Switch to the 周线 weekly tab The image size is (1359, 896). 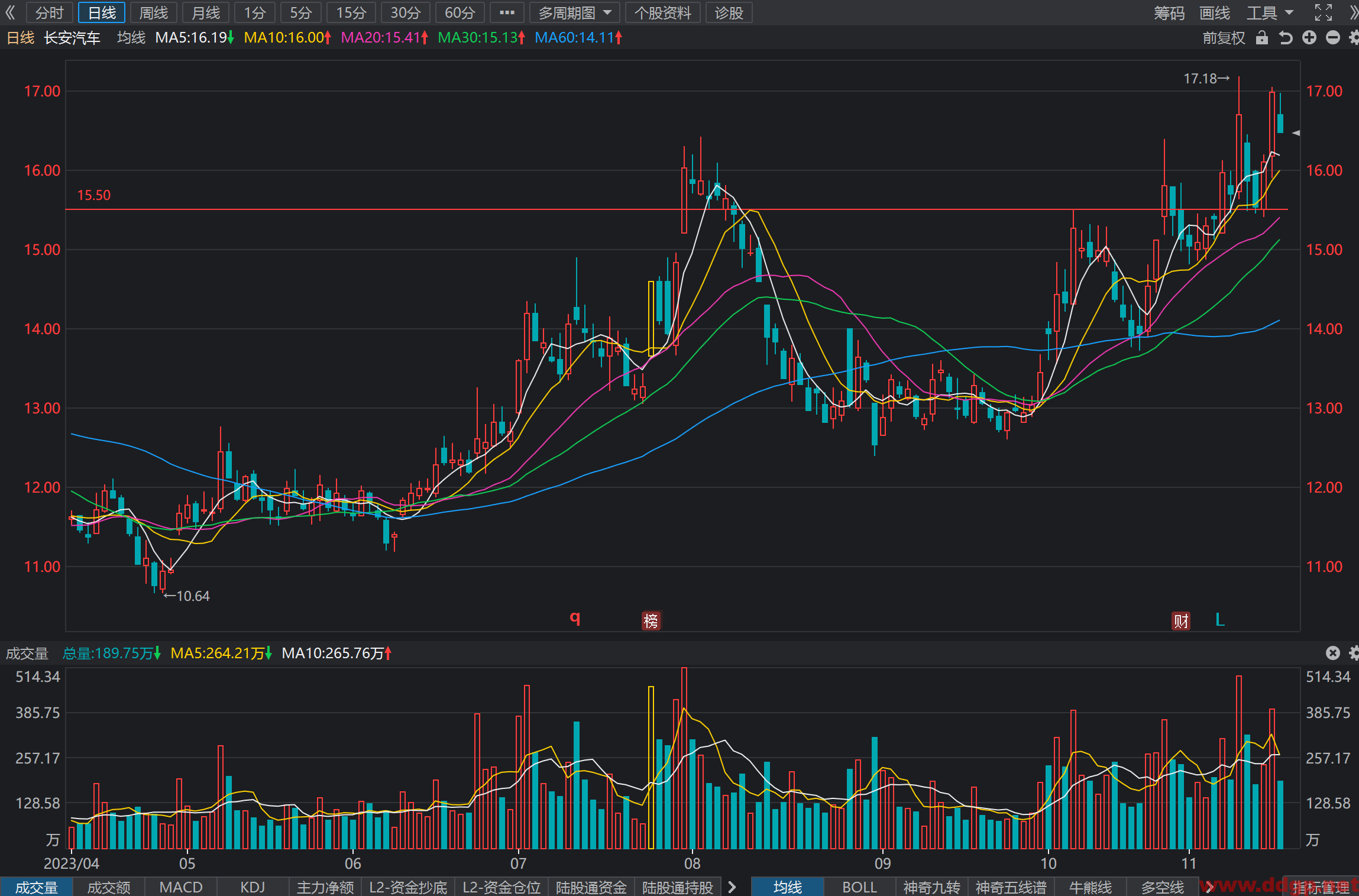(x=153, y=12)
